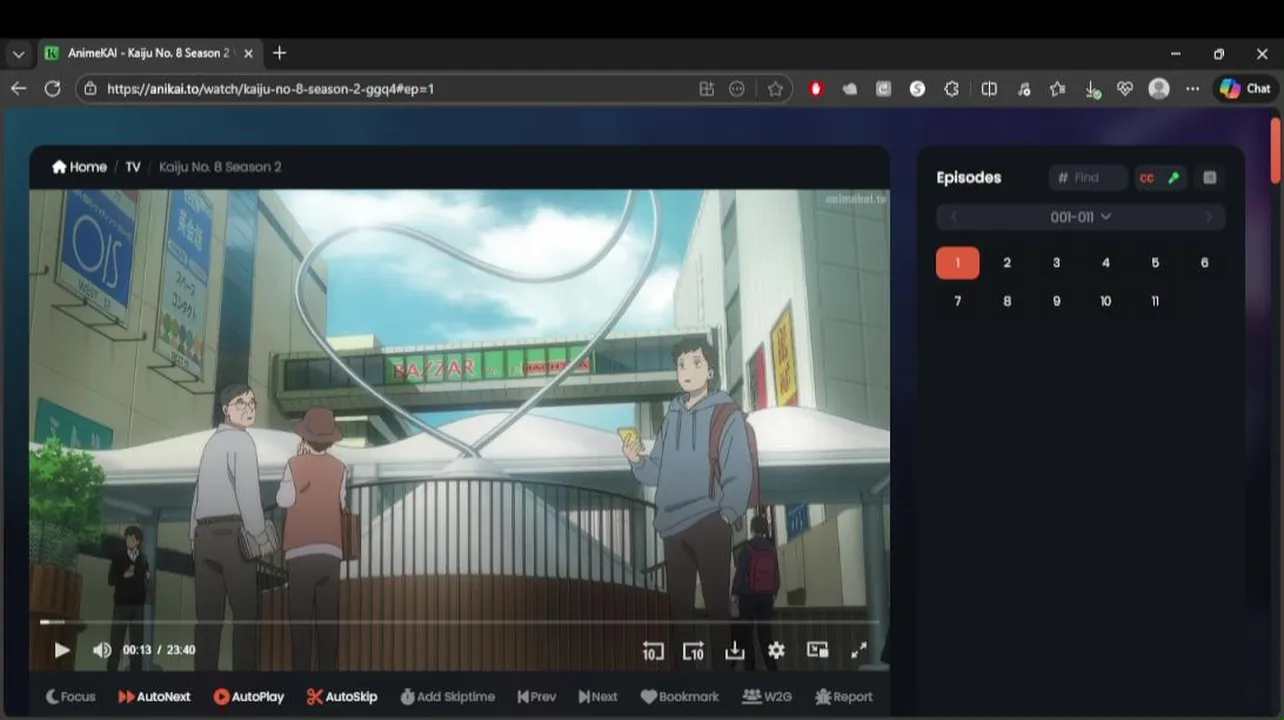
Task: Add this page to favorites star
Action: [x=775, y=89]
